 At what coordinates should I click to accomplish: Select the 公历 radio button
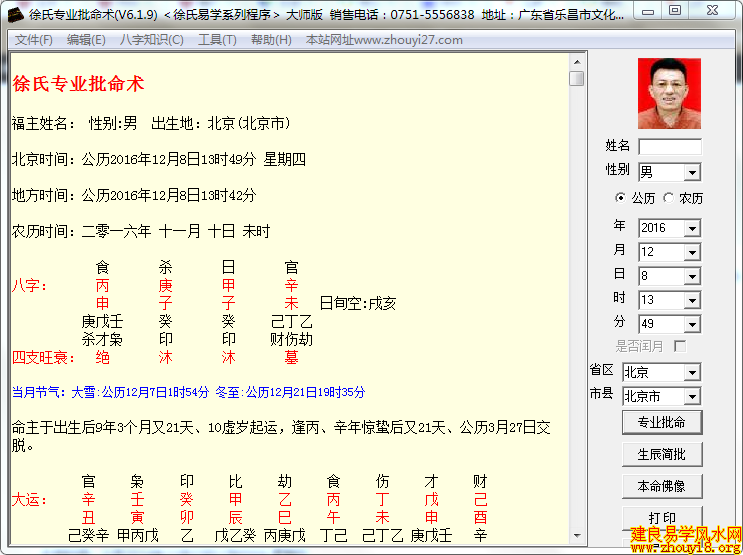pos(621,198)
